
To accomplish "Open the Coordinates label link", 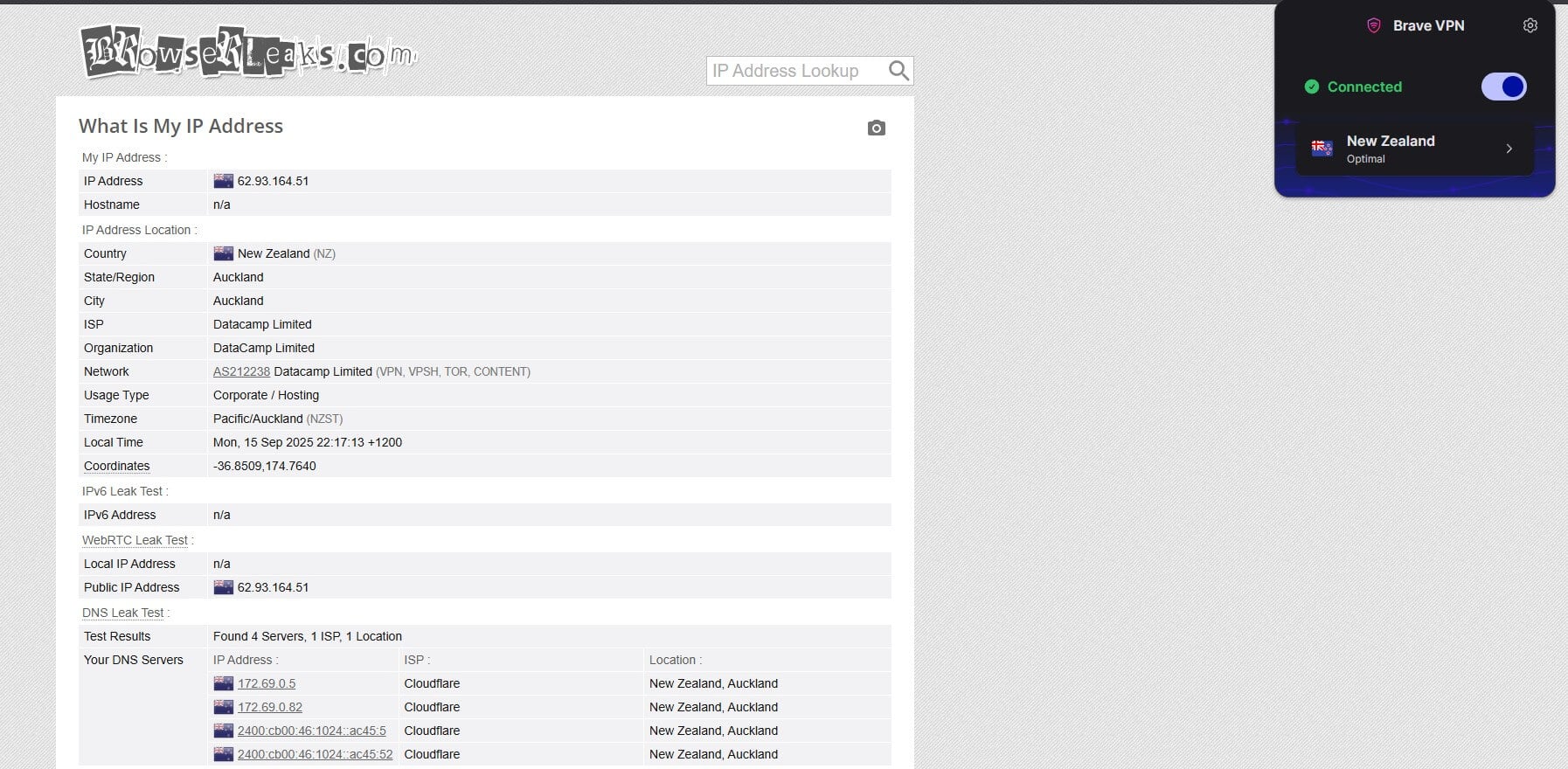I will point(116,466).
